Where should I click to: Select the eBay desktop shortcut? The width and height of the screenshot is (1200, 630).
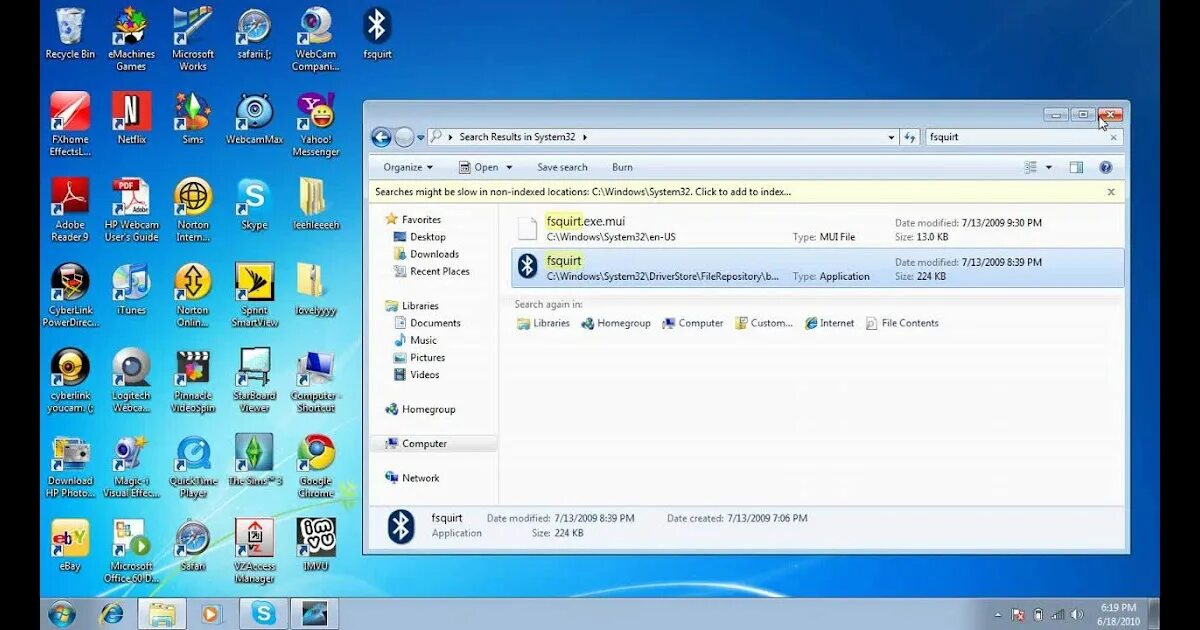click(x=70, y=545)
